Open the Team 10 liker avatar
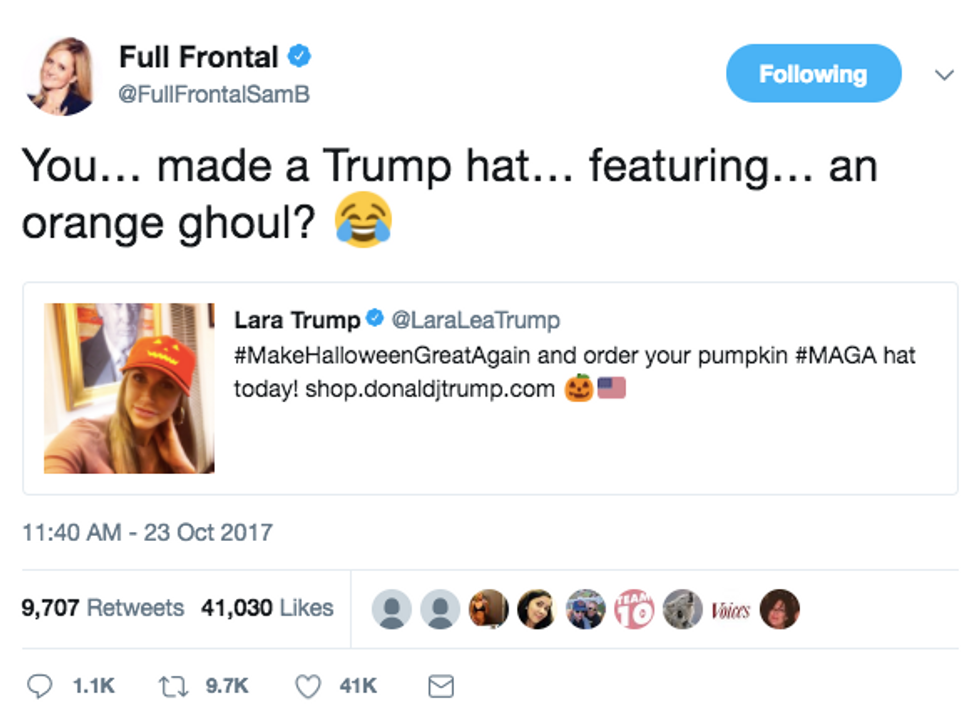980x724 pixels. pos(634,608)
